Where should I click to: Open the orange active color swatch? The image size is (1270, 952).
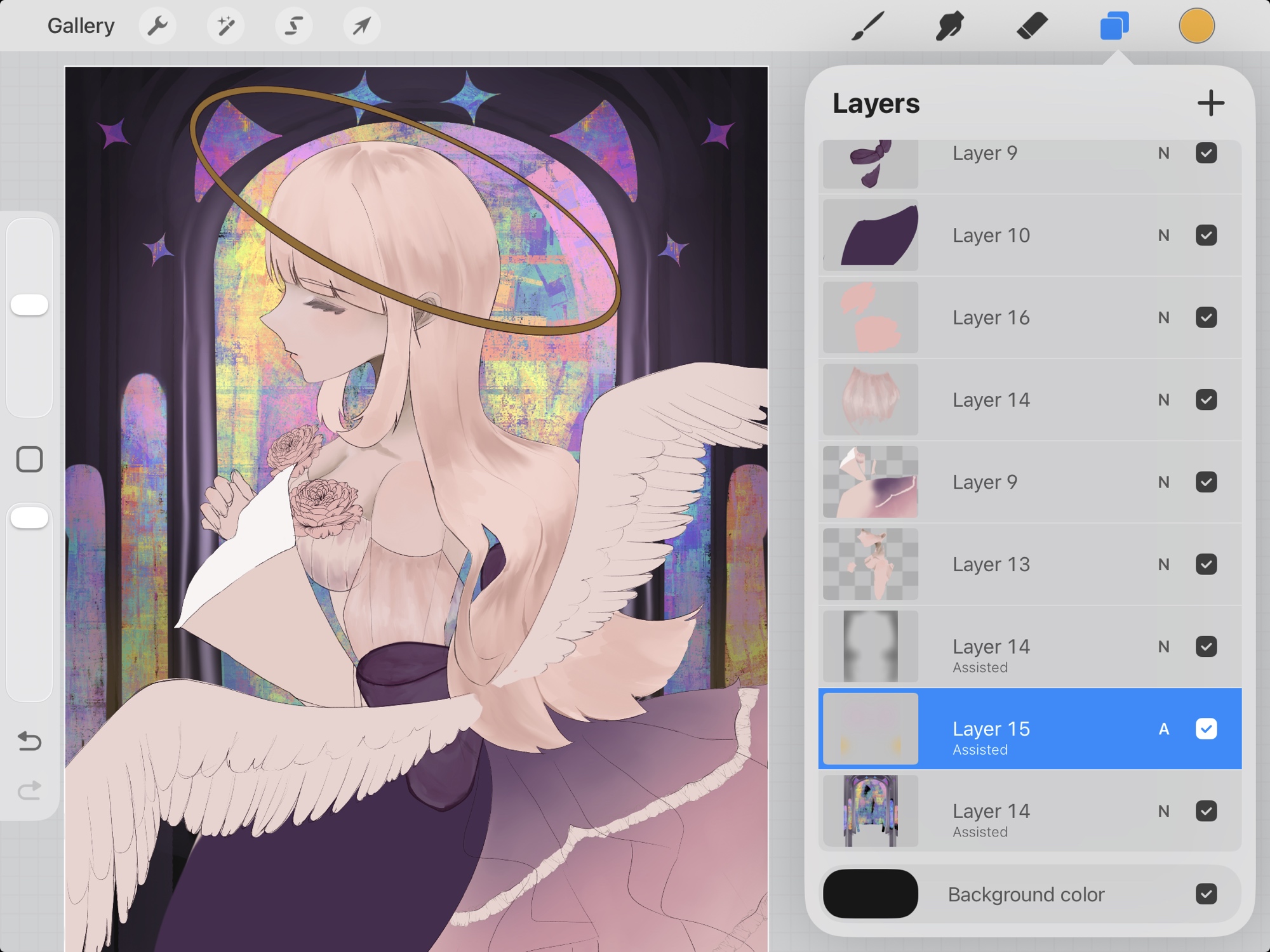1196,26
